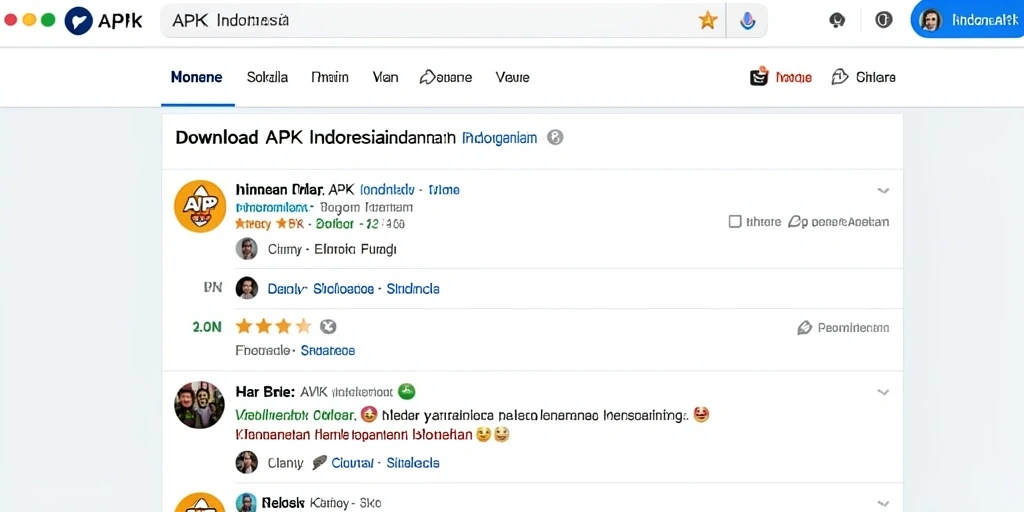Screen dimensions: 1024x512
Task: Expand the first result chevron
Action: click(x=883, y=191)
